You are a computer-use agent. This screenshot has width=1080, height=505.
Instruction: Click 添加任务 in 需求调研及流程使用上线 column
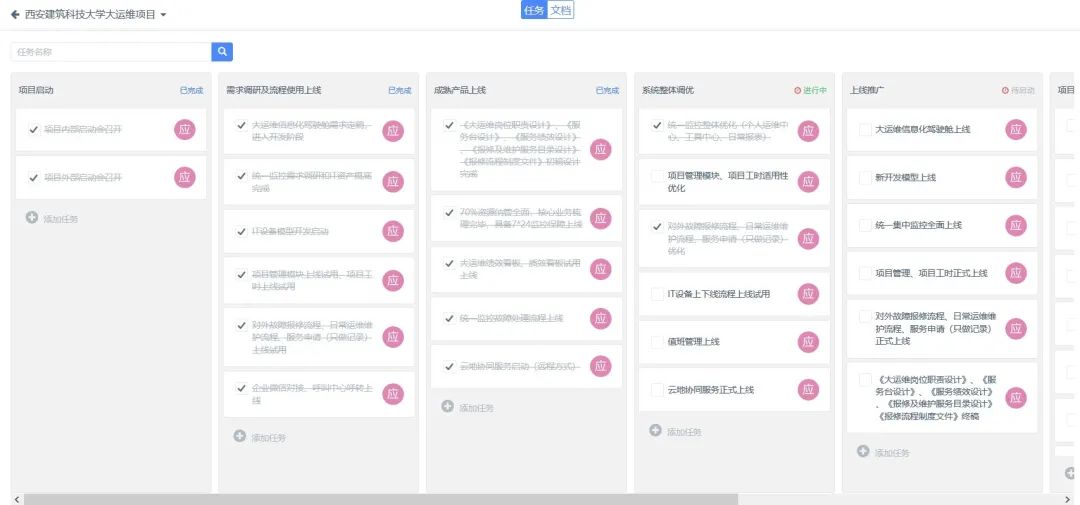click(268, 437)
